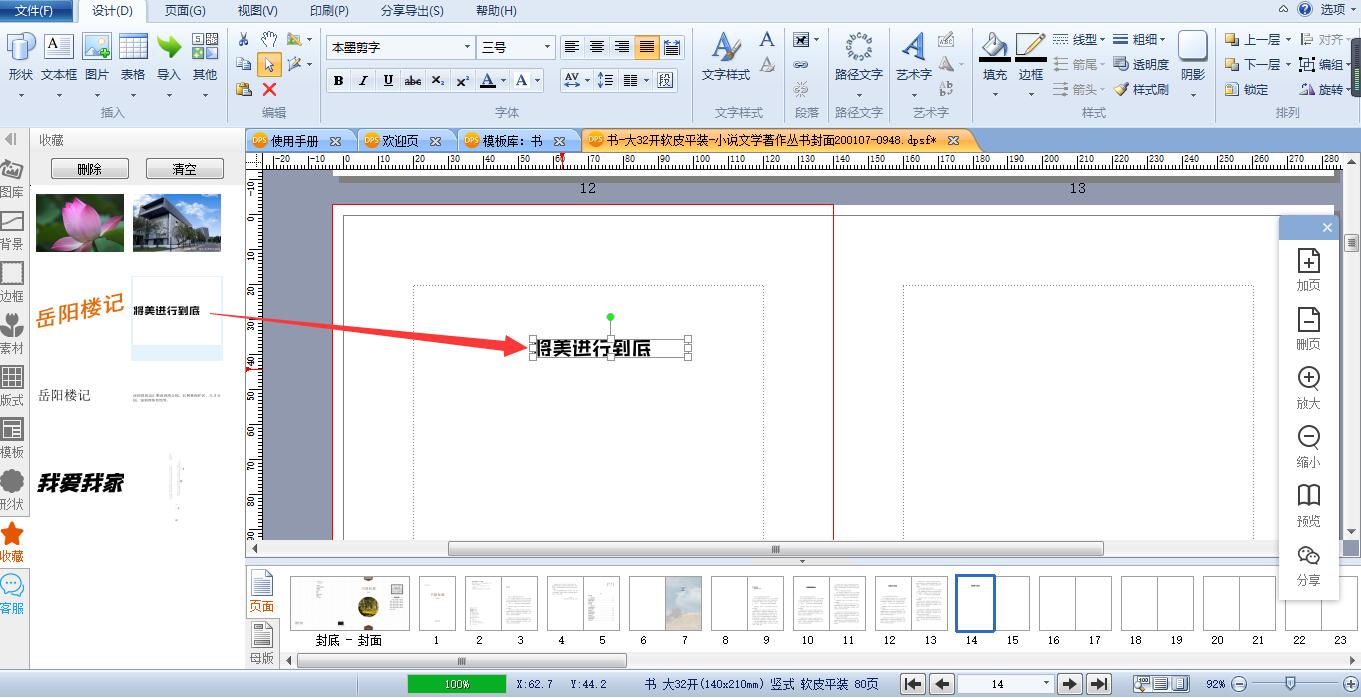Select the hand pan tool
1361x698 pixels.
pos(269,39)
